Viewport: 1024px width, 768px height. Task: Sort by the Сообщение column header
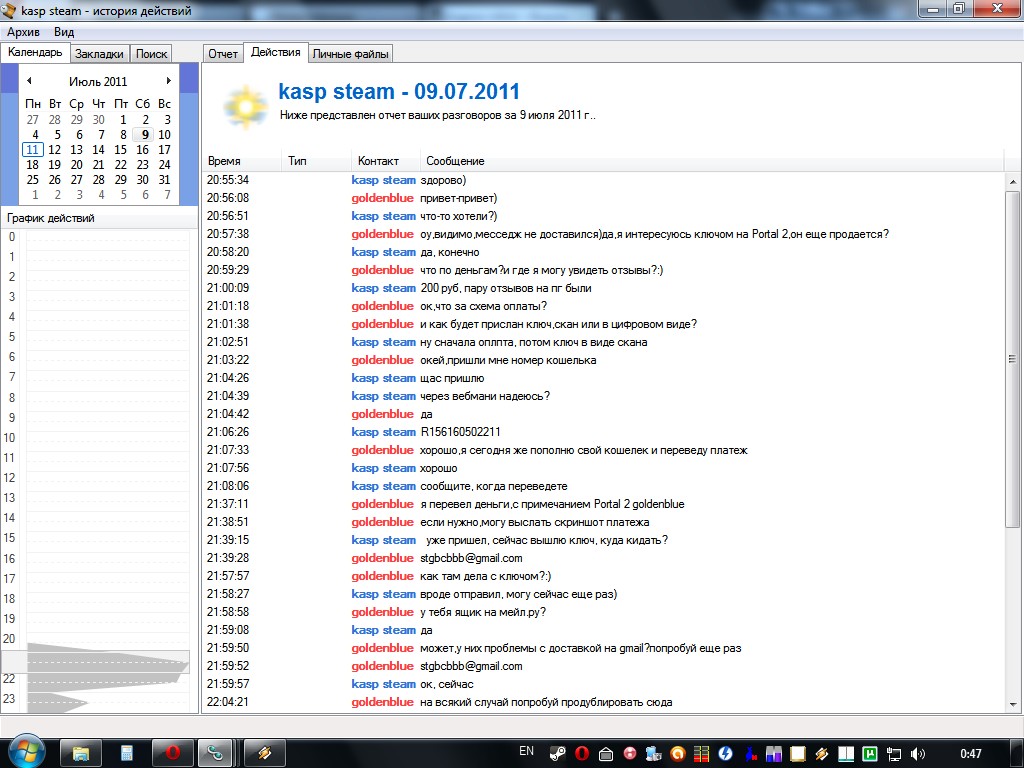tap(712, 161)
